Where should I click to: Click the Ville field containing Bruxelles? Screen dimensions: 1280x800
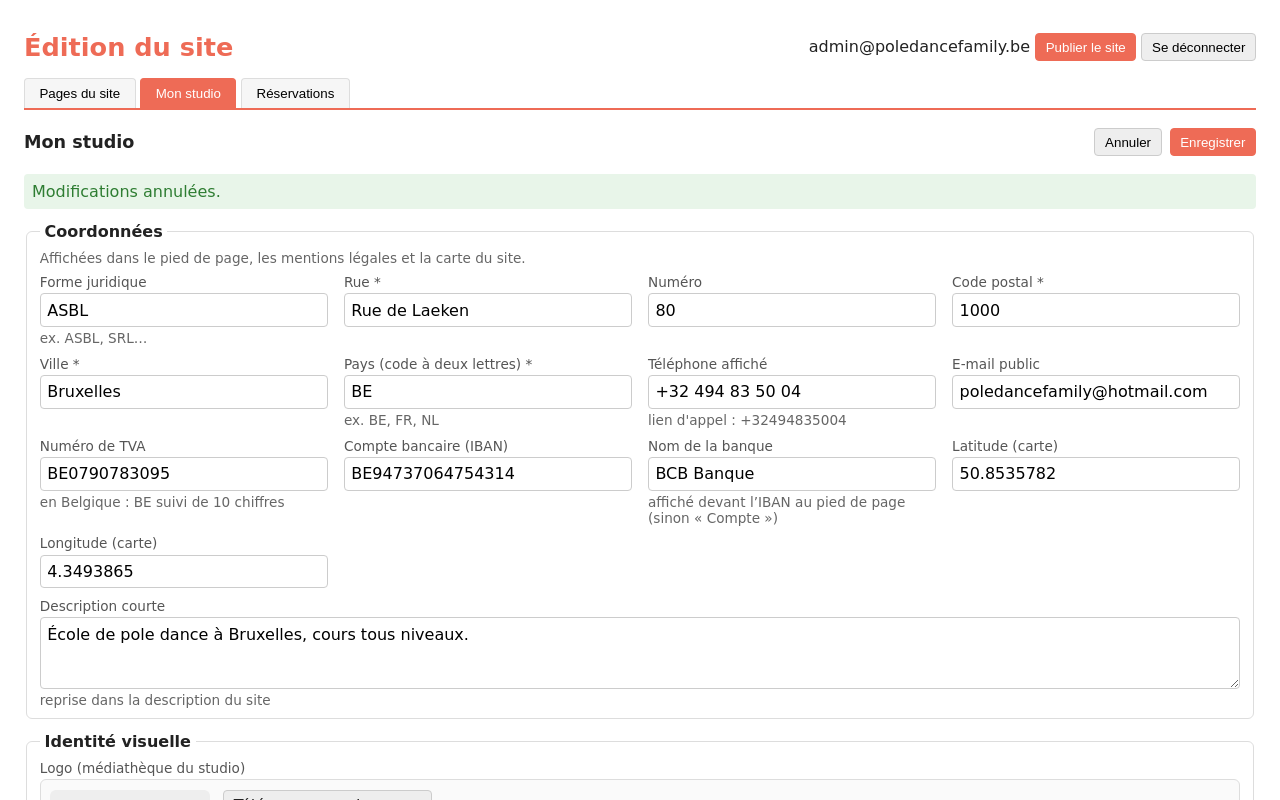click(x=184, y=392)
